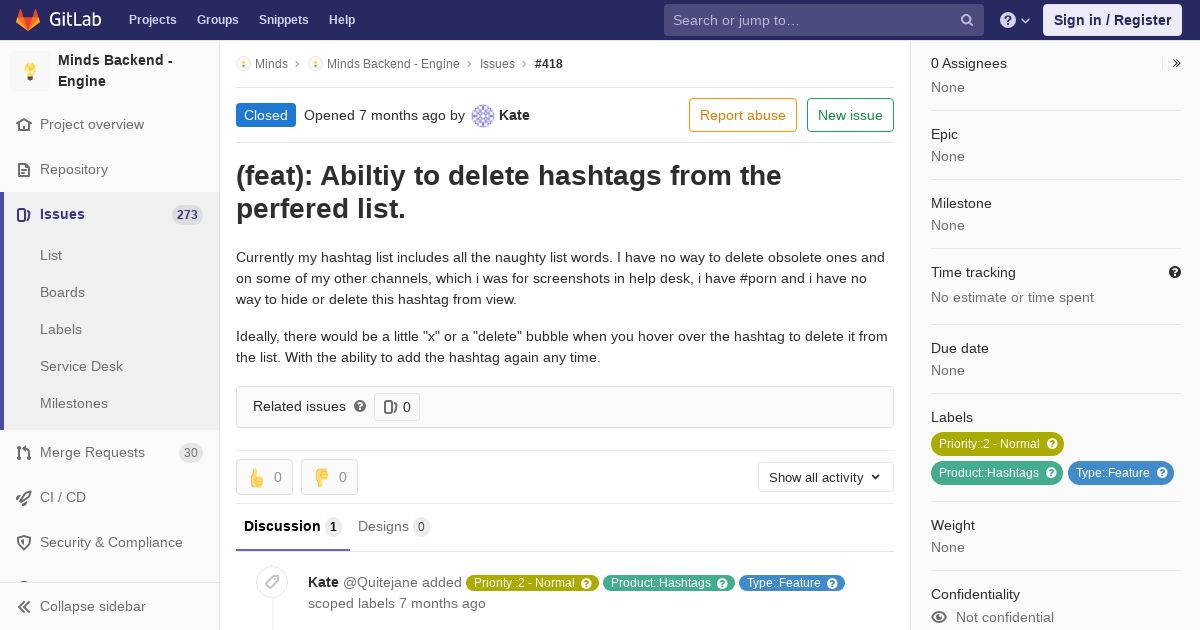Open Show all activity dropdown
This screenshot has width=1200, height=630.
click(825, 477)
